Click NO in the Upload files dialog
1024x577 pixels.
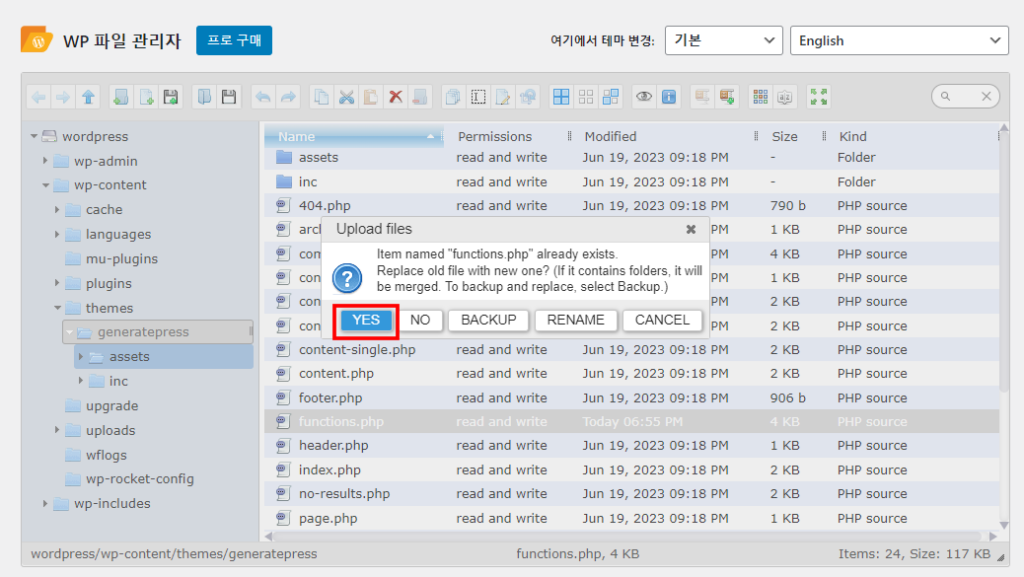pyautogui.click(x=420, y=320)
